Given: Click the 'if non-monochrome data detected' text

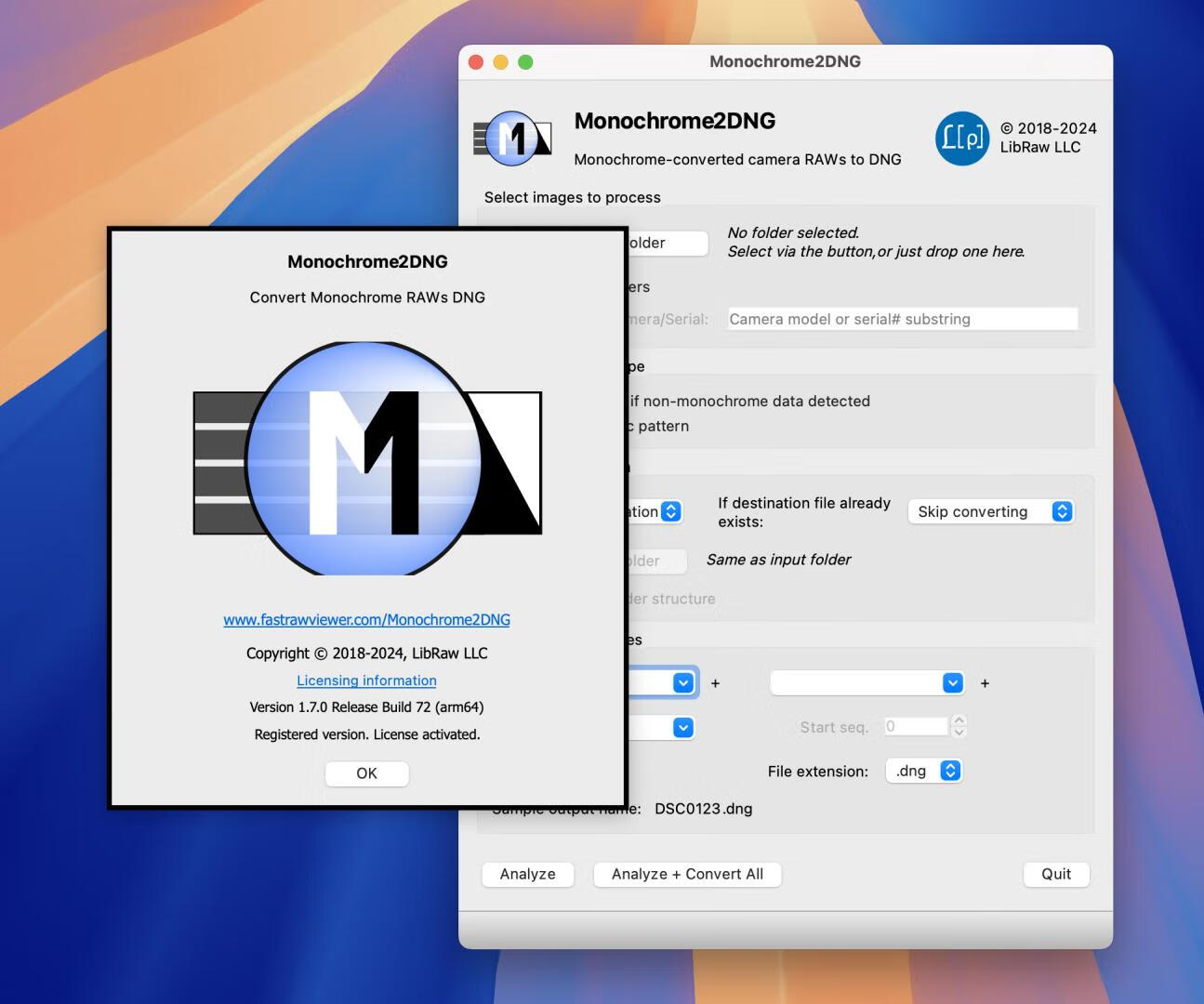Looking at the screenshot, I should 749,402.
